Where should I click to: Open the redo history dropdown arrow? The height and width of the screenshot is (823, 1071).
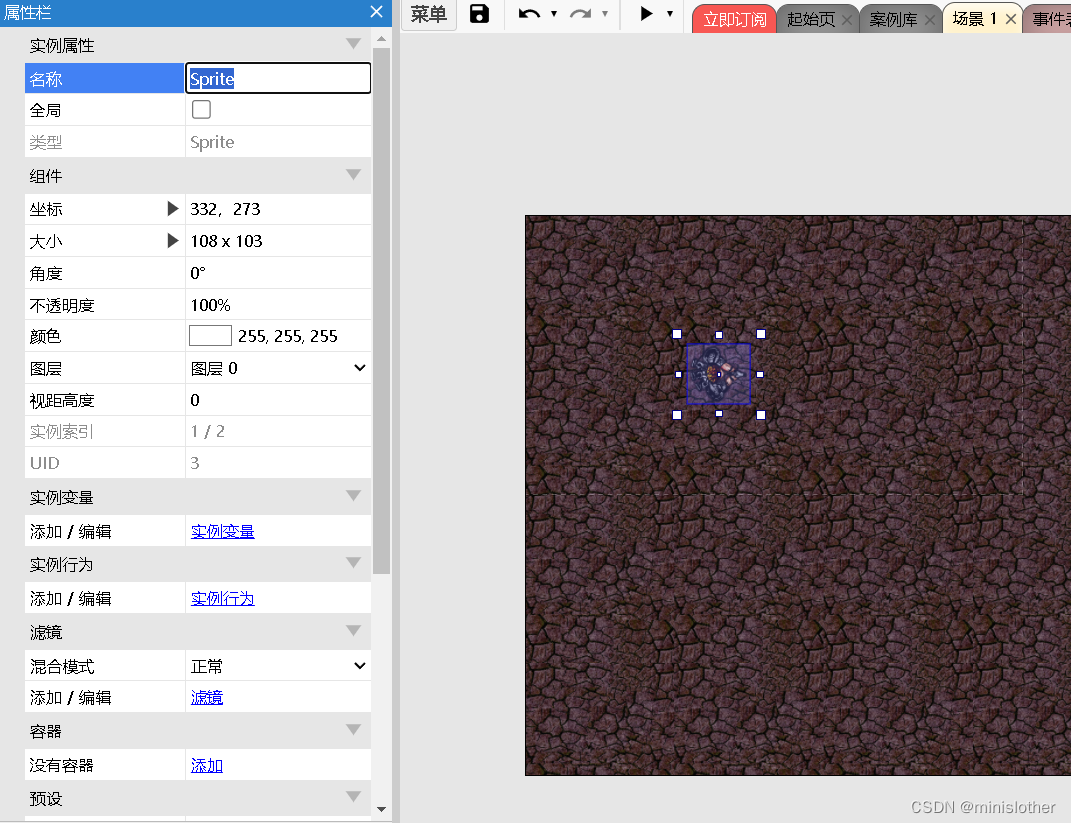pos(604,14)
